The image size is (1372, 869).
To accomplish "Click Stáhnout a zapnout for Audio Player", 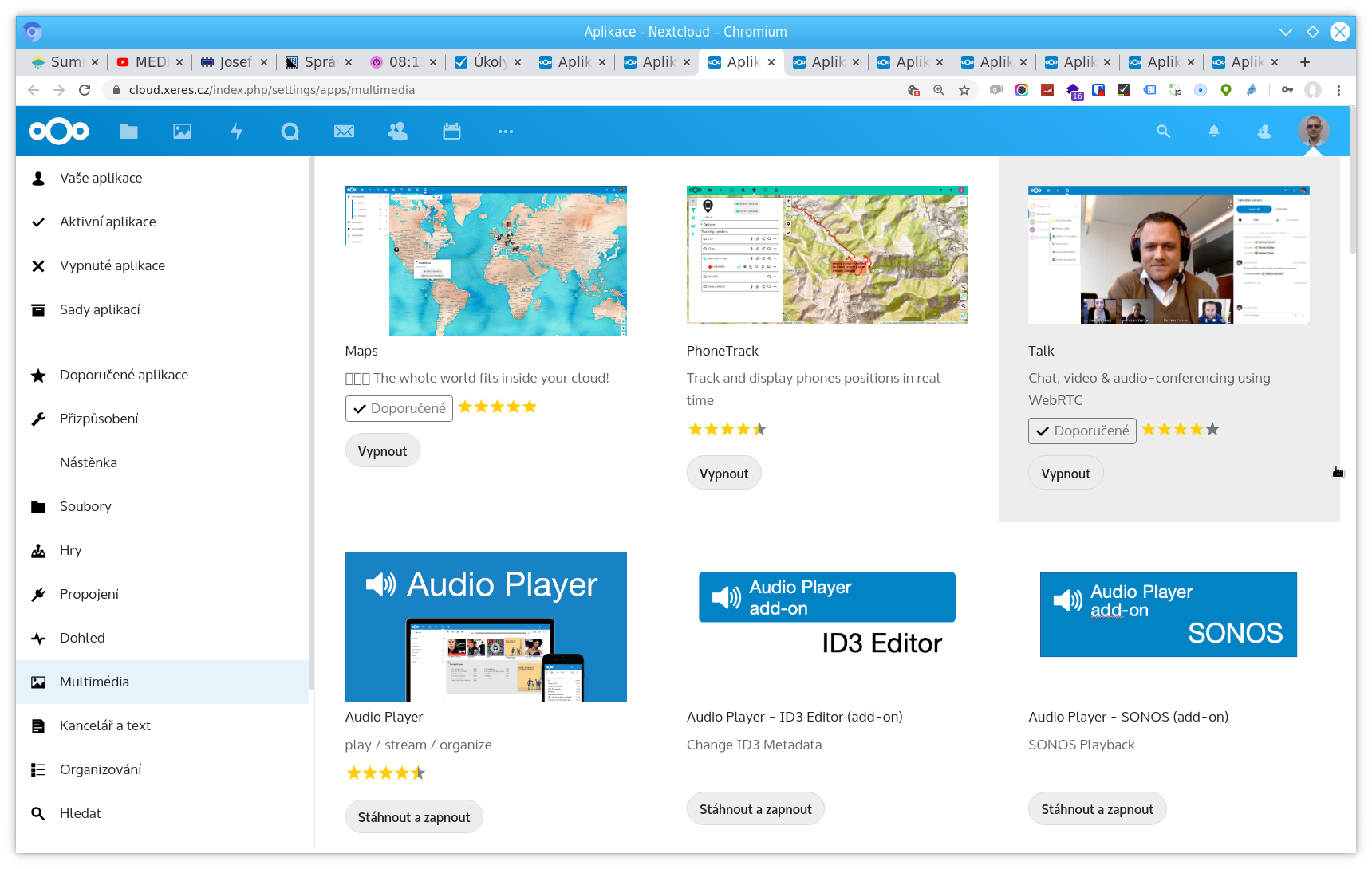I will pyautogui.click(x=414, y=817).
